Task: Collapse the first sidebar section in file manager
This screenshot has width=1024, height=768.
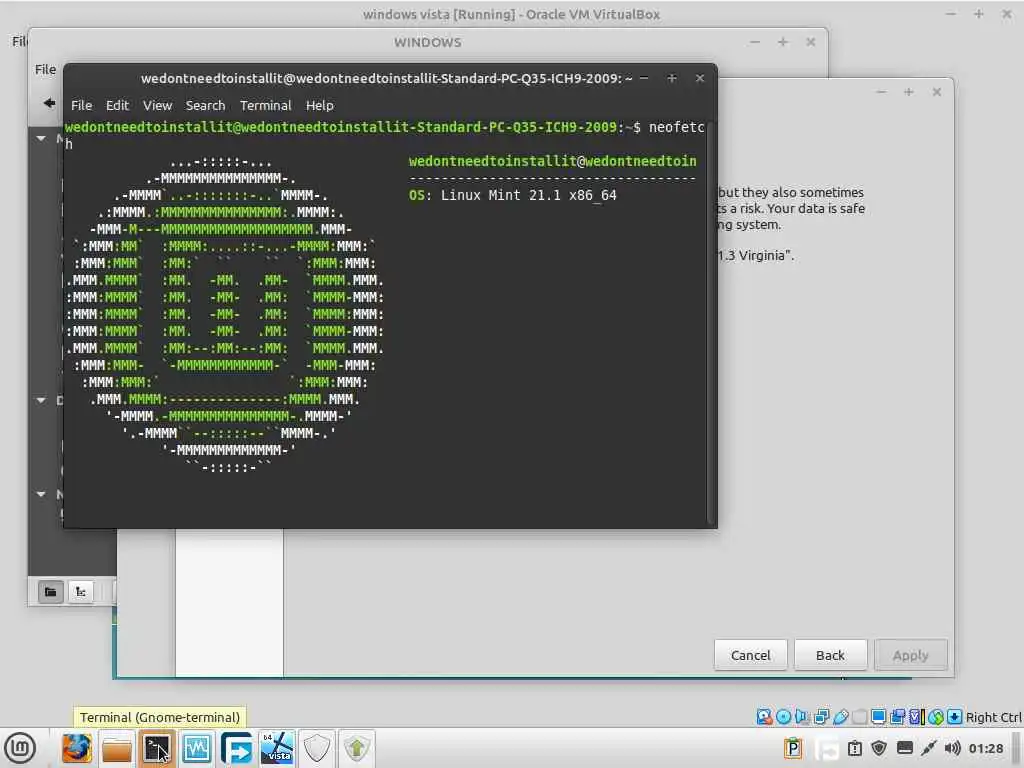Action: [x=41, y=138]
